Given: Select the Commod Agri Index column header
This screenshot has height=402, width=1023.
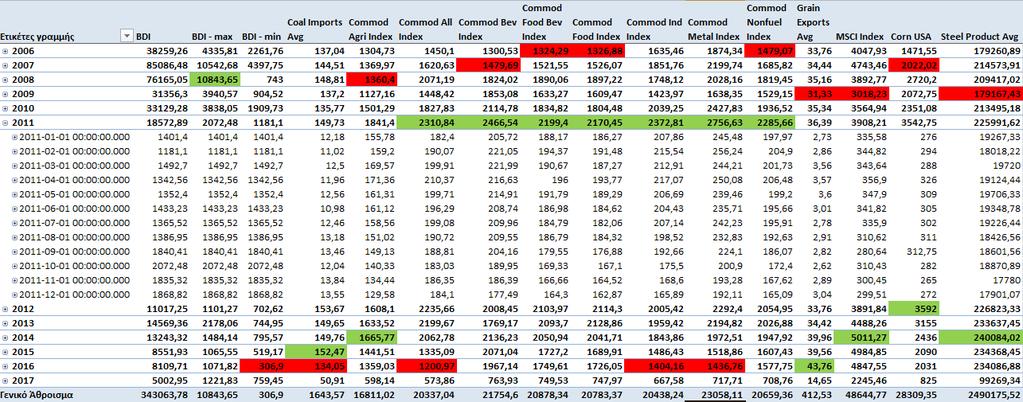Looking at the screenshot, I should (x=372, y=29).
